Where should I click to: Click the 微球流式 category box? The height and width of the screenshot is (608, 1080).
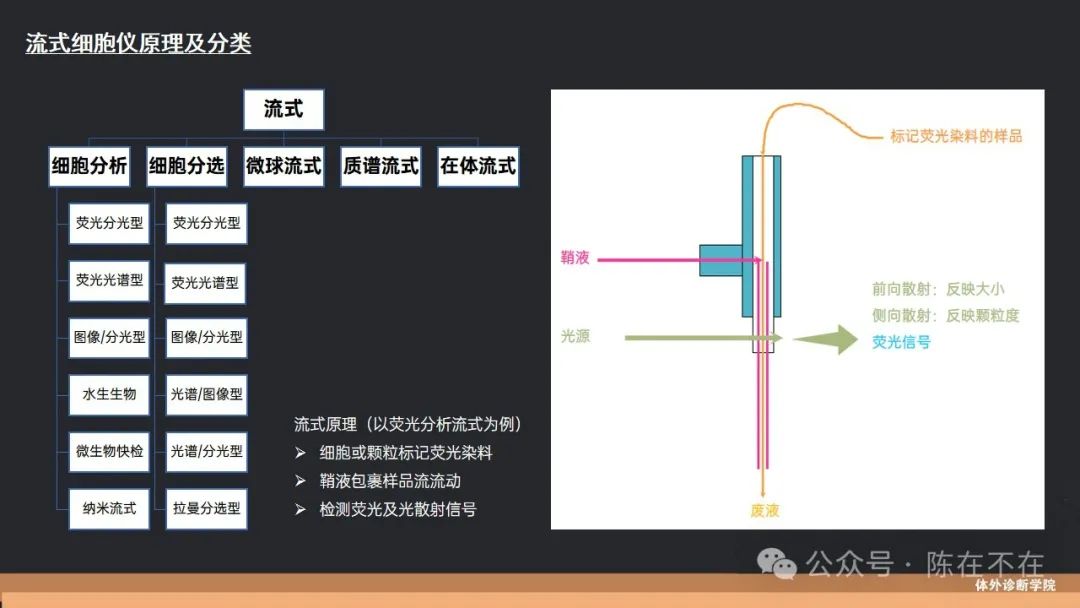click(x=283, y=167)
